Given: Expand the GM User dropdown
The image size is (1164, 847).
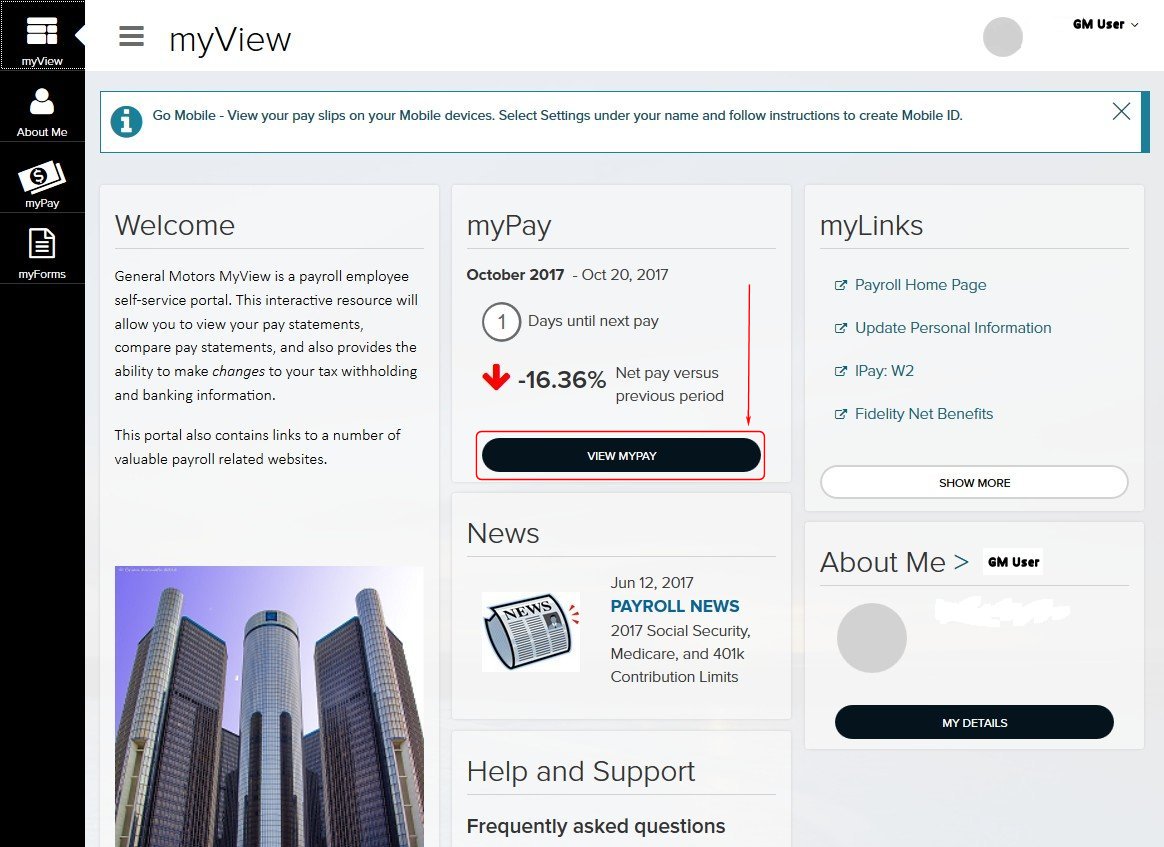Looking at the screenshot, I should [x=1105, y=24].
